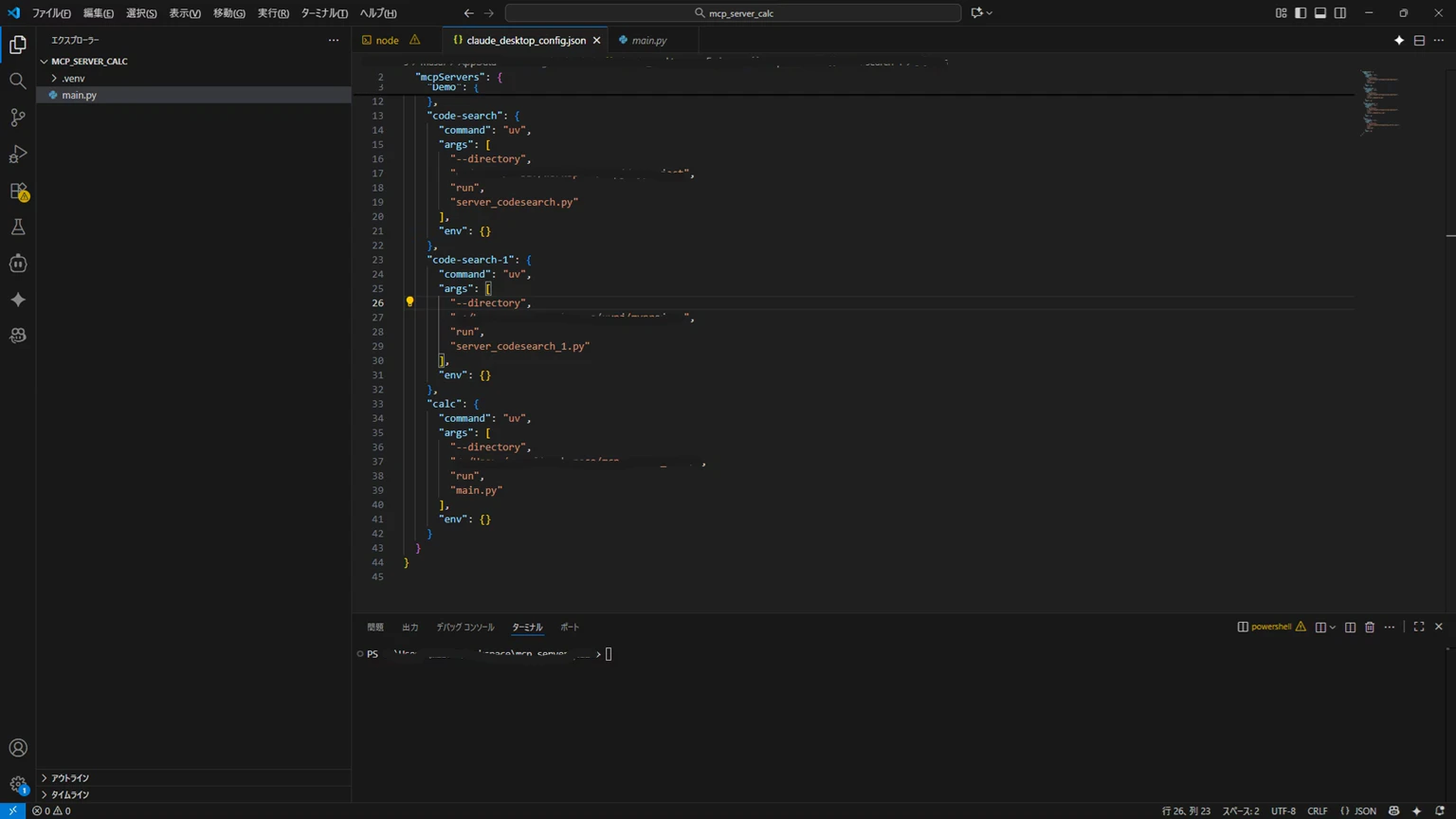Go back using the left navigation arrow

[468, 13]
